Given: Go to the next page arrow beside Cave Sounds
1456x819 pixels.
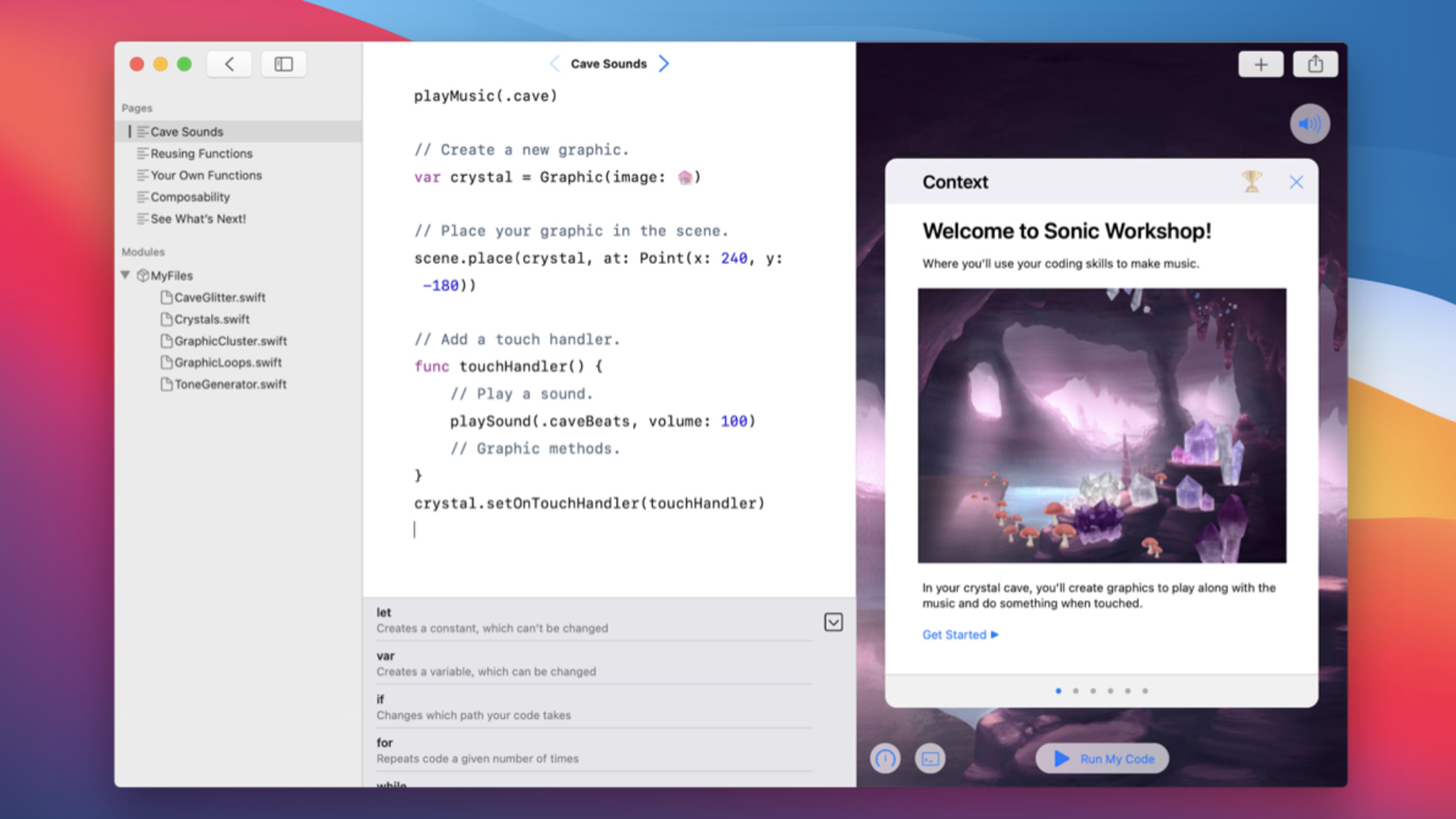Looking at the screenshot, I should [x=663, y=64].
